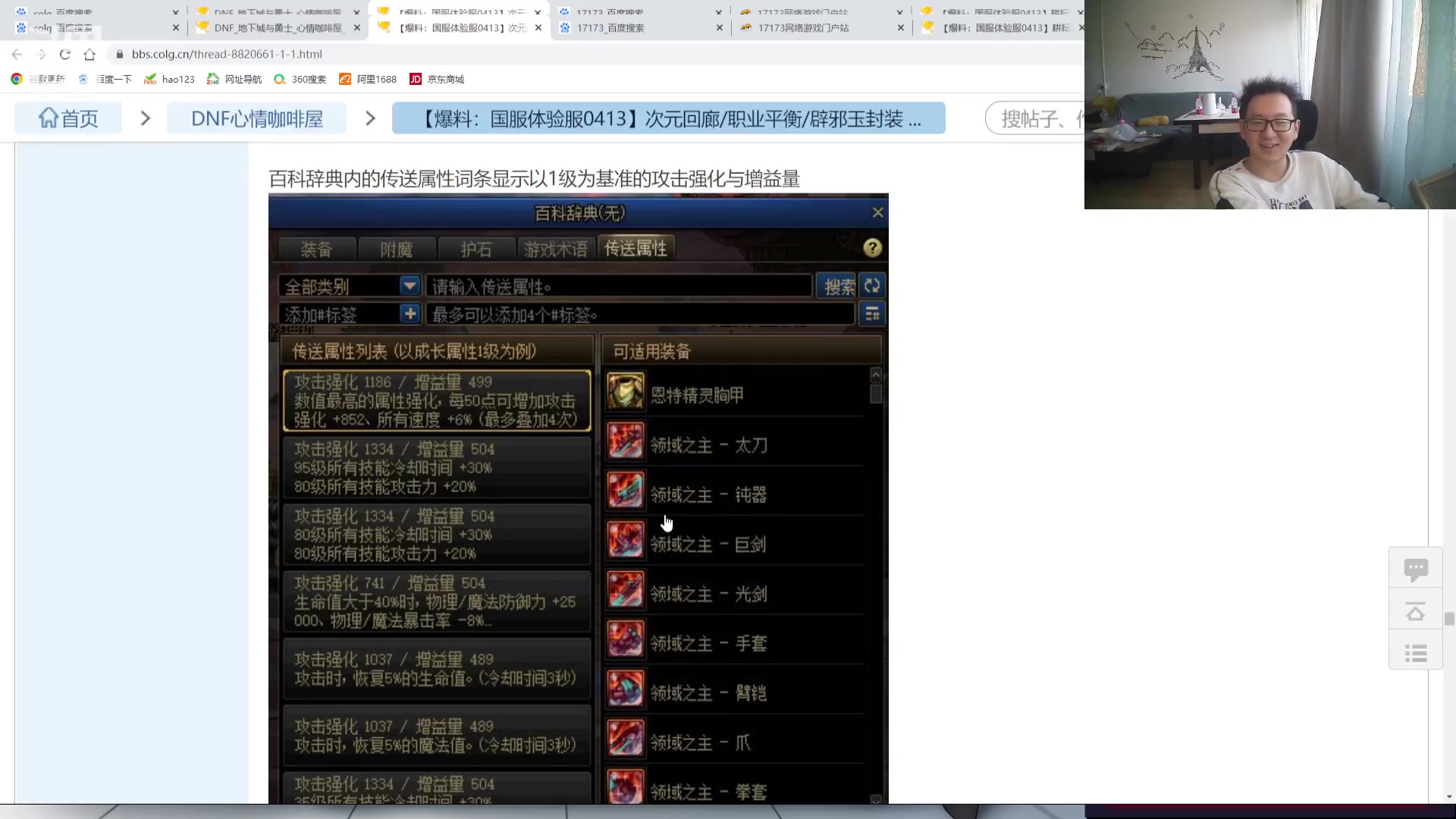Viewport: 1456px width, 819px height.
Task: Select the 攻击强化 1186 / 增益量 499 entry
Action: pyautogui.click(x=437, y=400)
